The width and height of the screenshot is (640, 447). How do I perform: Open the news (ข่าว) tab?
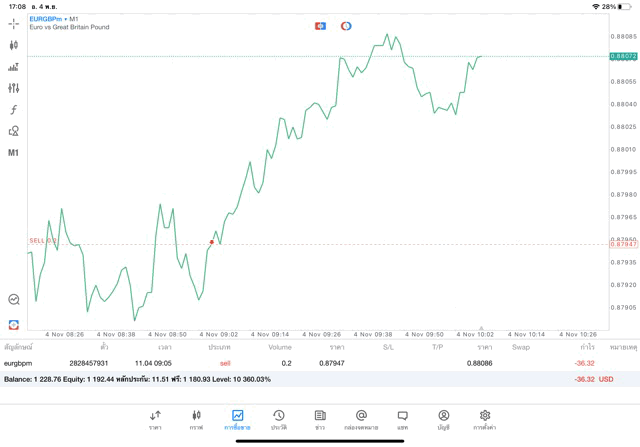pos(320,419)
